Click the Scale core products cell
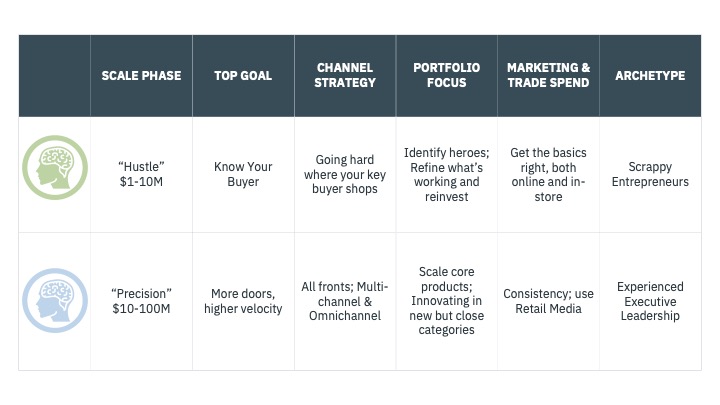The image size is (720, 405). (447, 301)
